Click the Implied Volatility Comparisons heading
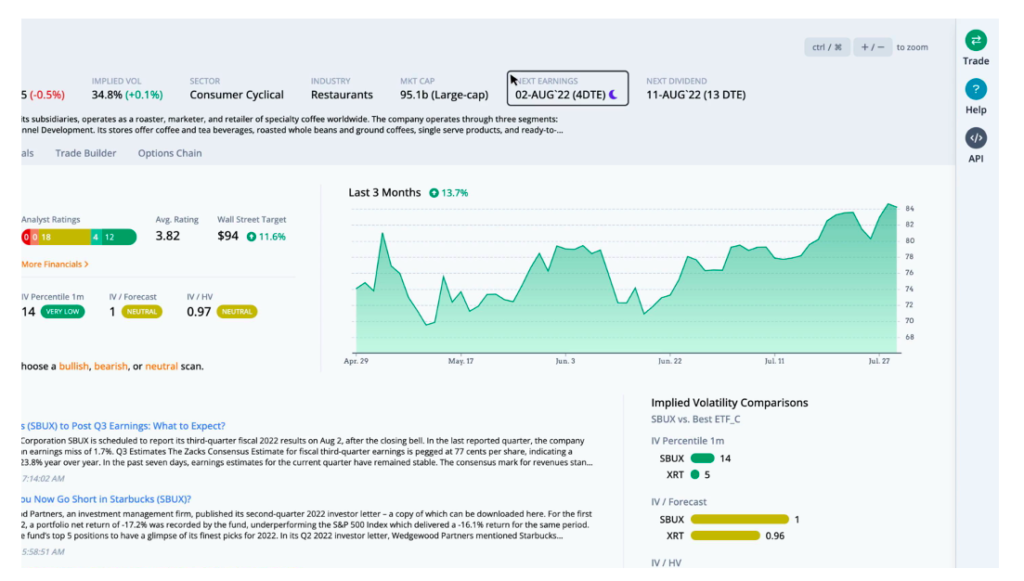The width and height of the screenshot is (1024, 581). [x=729, y=403]
